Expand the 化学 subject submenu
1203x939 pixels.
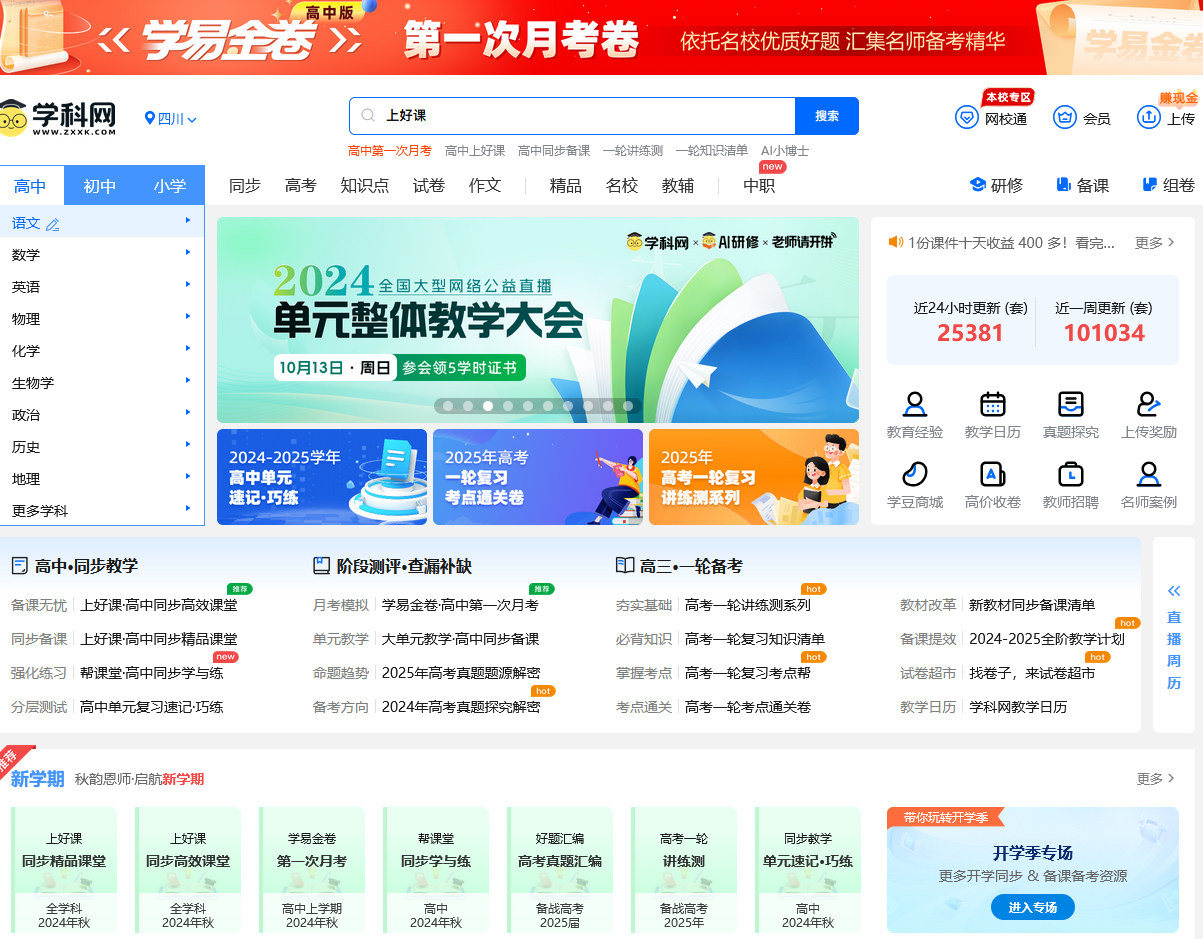pos(187,349)
